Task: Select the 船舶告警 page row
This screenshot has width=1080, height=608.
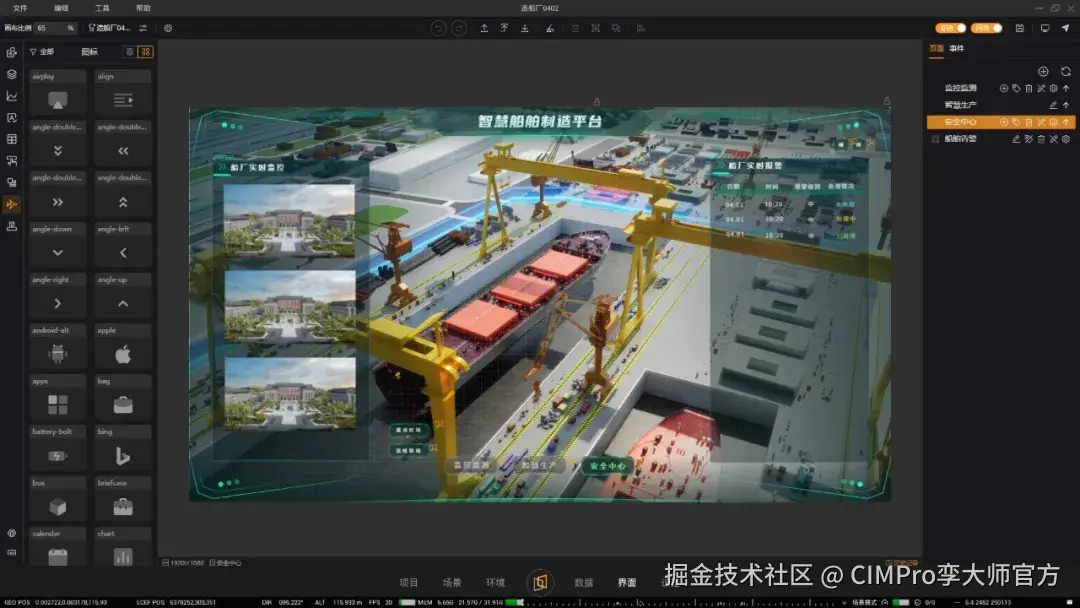Action: tap(1000, 139)
